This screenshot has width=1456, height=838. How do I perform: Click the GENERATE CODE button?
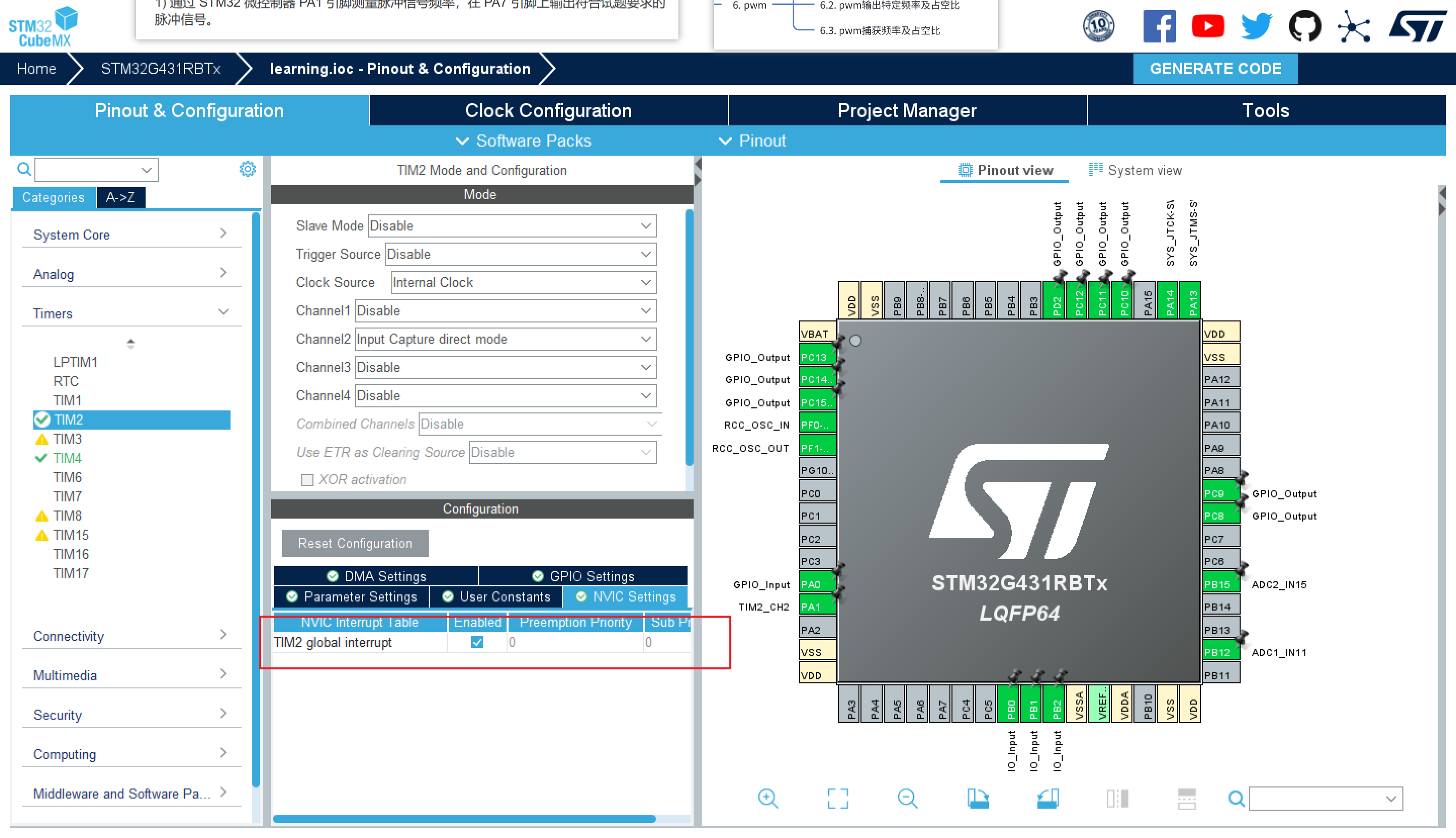(1215, 69)
